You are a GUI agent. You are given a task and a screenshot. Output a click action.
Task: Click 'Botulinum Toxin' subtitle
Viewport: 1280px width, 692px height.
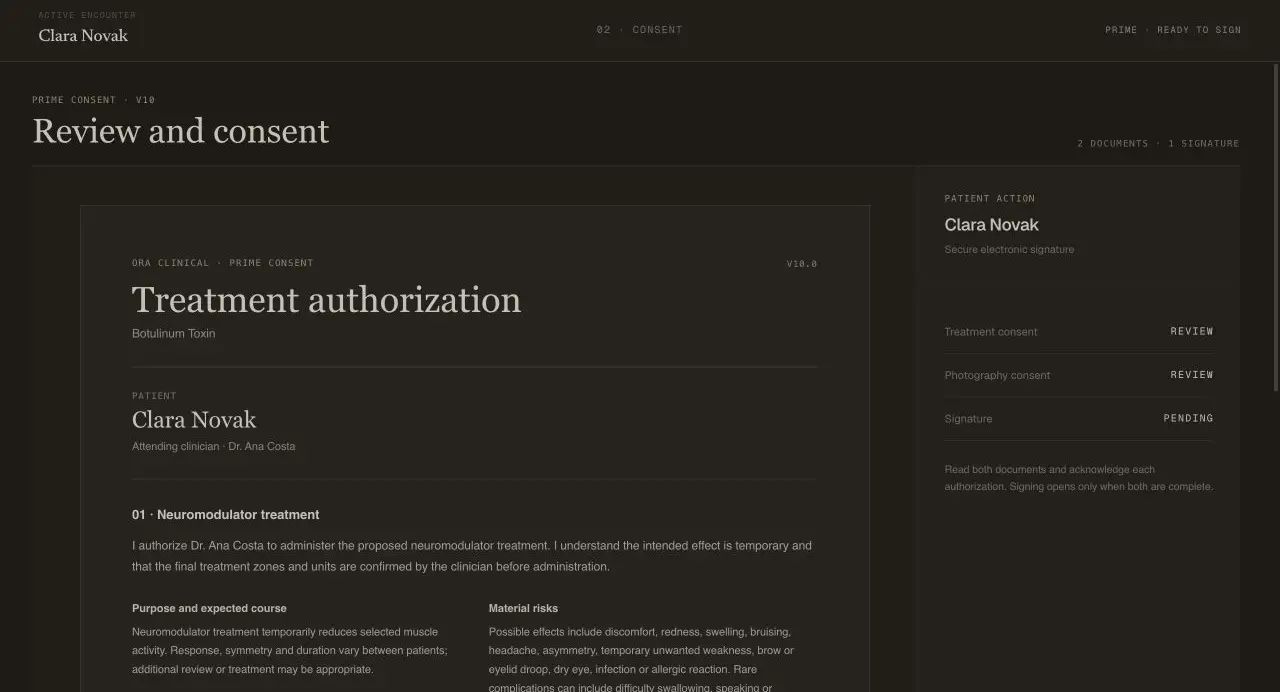(x=173, y=333)
